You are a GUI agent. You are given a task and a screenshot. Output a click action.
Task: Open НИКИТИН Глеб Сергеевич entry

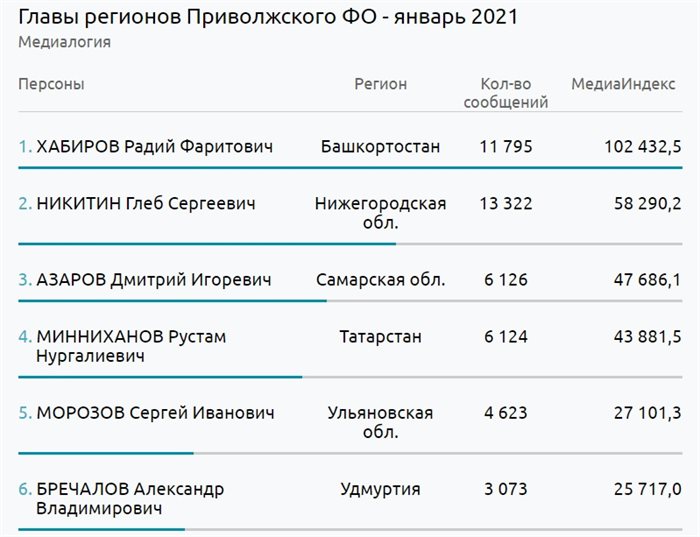pos(145,204)
